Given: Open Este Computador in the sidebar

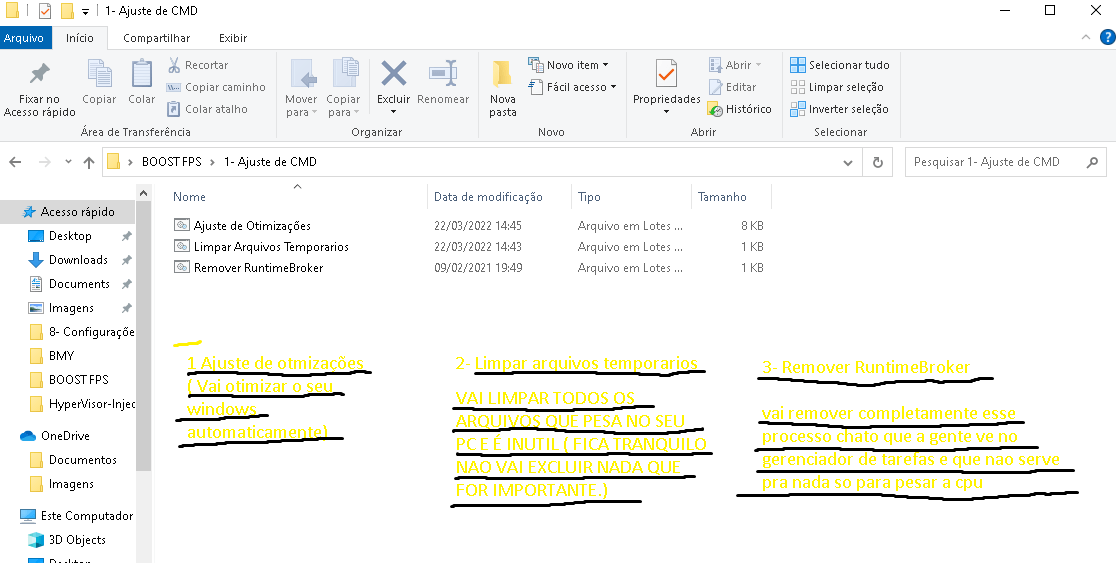Looking at the screenshot, I should [86, 515].
